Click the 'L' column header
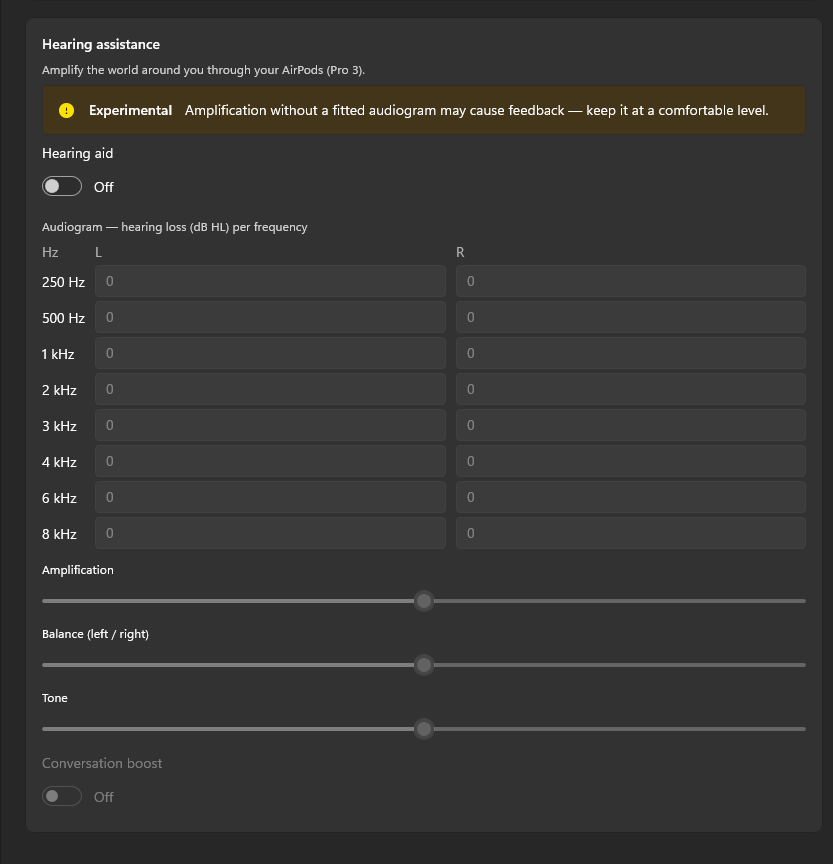 tap(99, 252)
